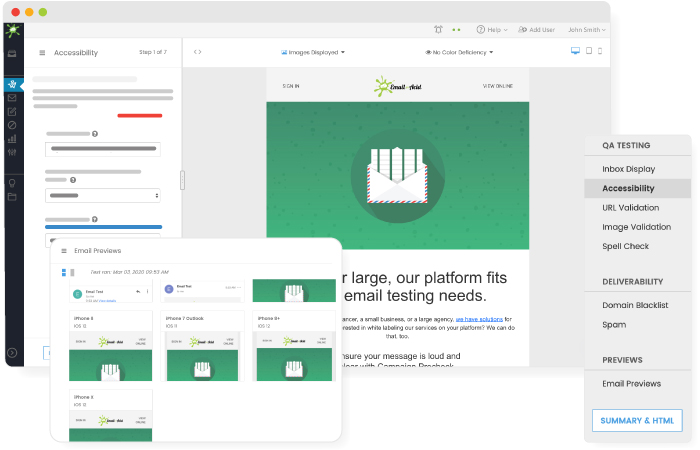Select Domain Blacklist under Deliverability
Screen dimensions: 700x450
[x=635, y=305]
